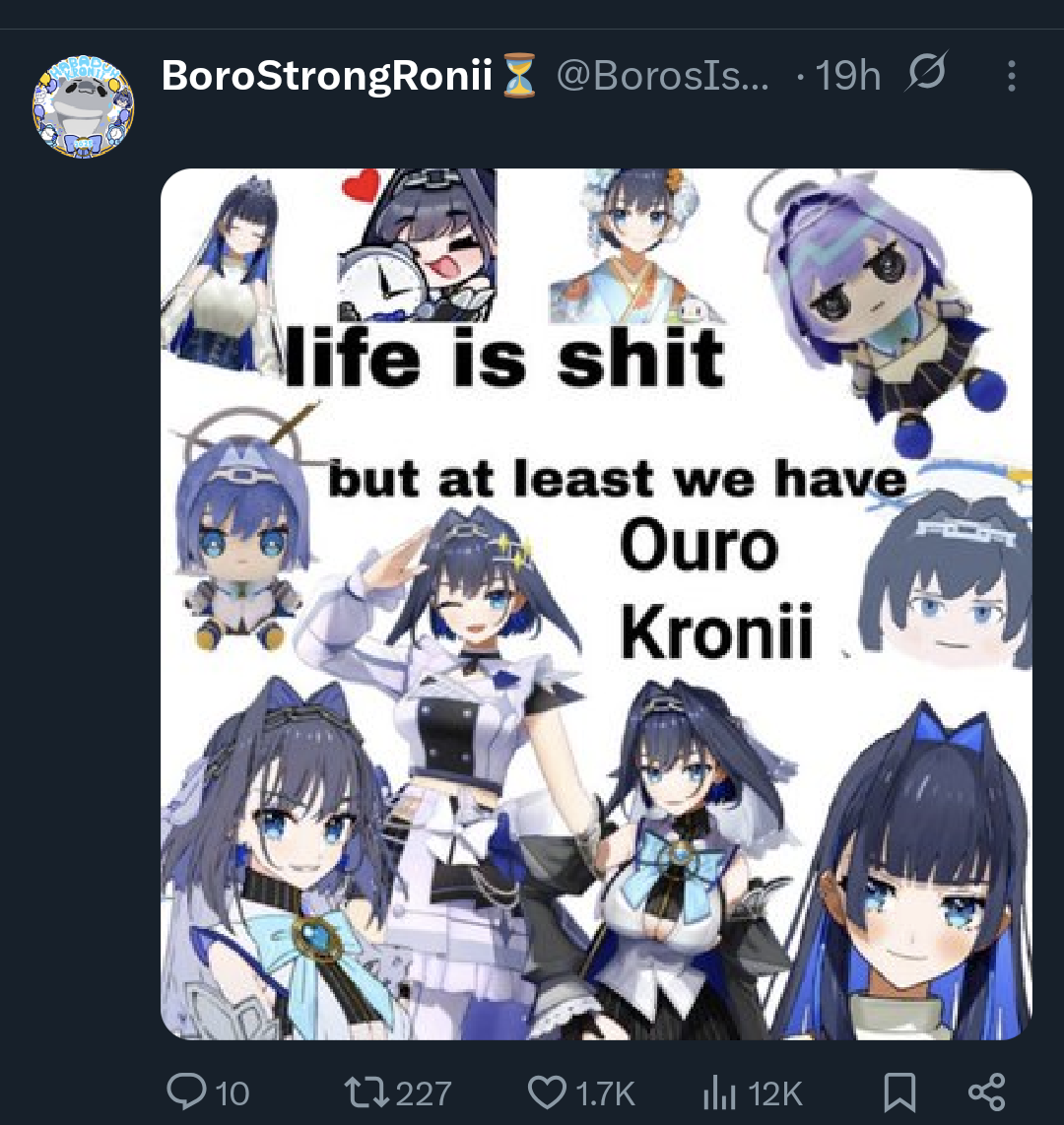This screenshot has height=1125, width=1064.
Task: Click the 10 replies count
Action: tap(232, 1094)
